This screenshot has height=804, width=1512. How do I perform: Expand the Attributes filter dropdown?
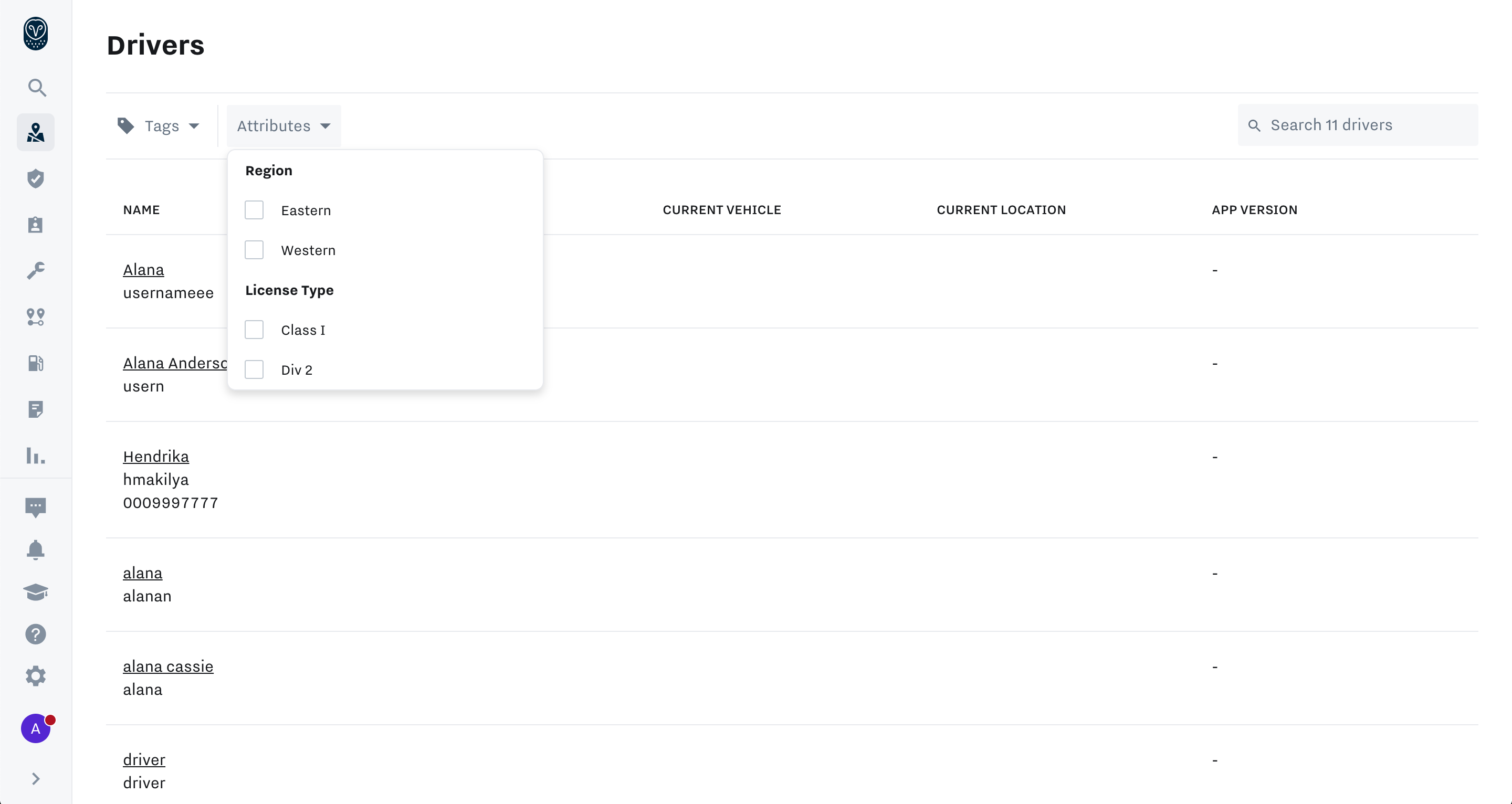[283, 125]
